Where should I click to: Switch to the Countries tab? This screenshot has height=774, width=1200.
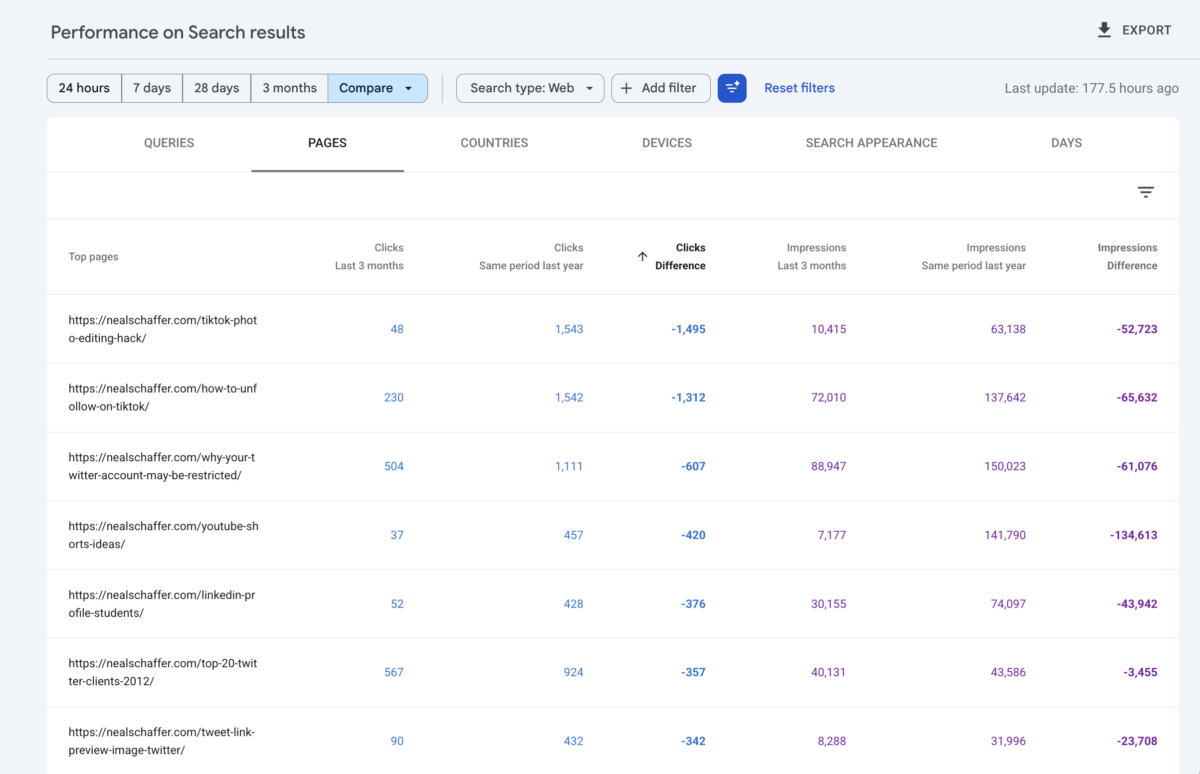[x=494, y=143]
